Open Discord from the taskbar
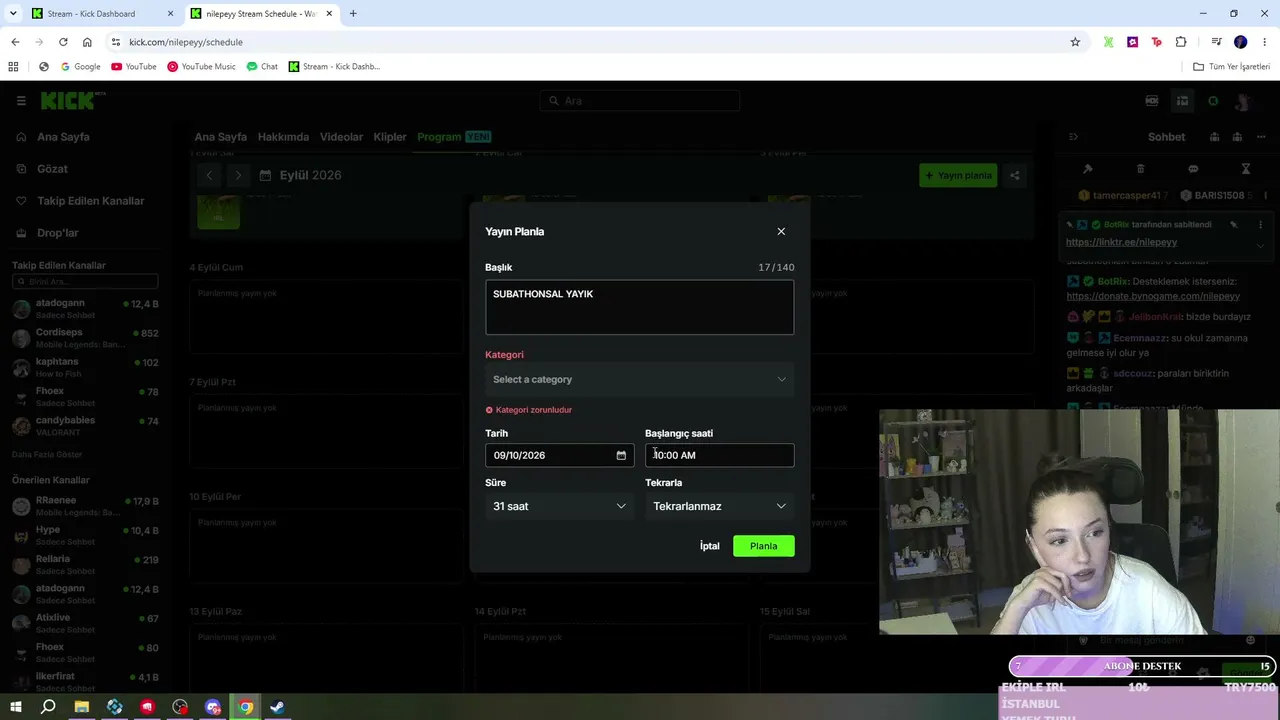The image size is (1280, 720). (212, 707)
